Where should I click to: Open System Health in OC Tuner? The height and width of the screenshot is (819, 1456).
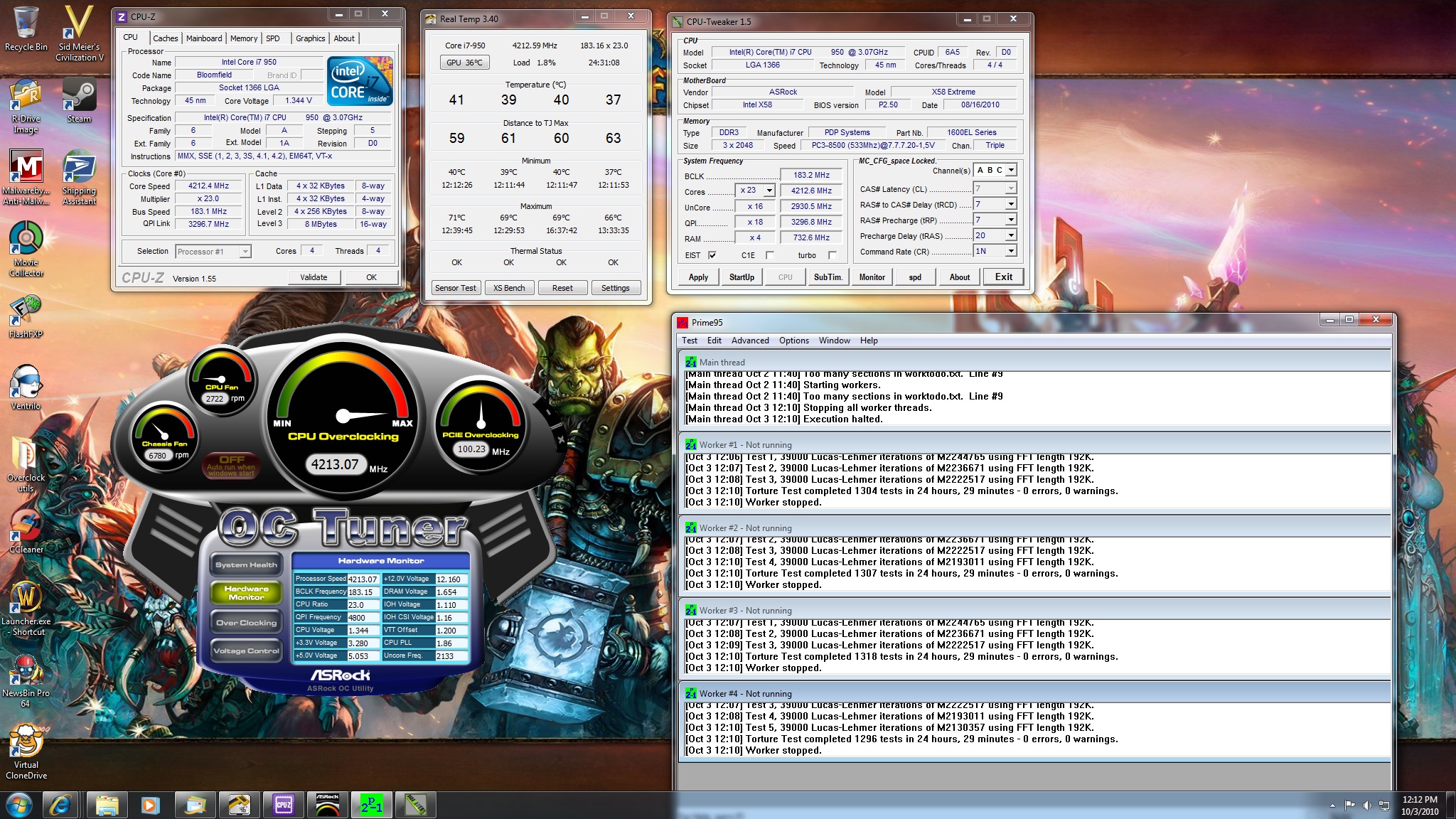coord(246,565)
